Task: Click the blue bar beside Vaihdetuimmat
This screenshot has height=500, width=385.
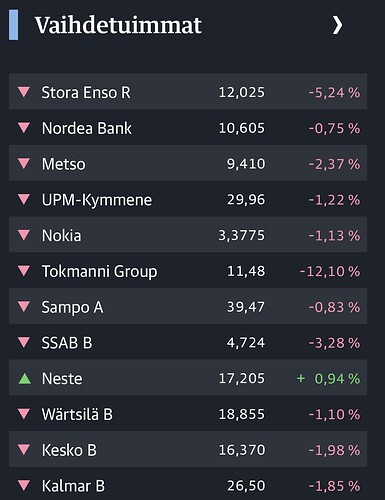Action: [14, 25]
